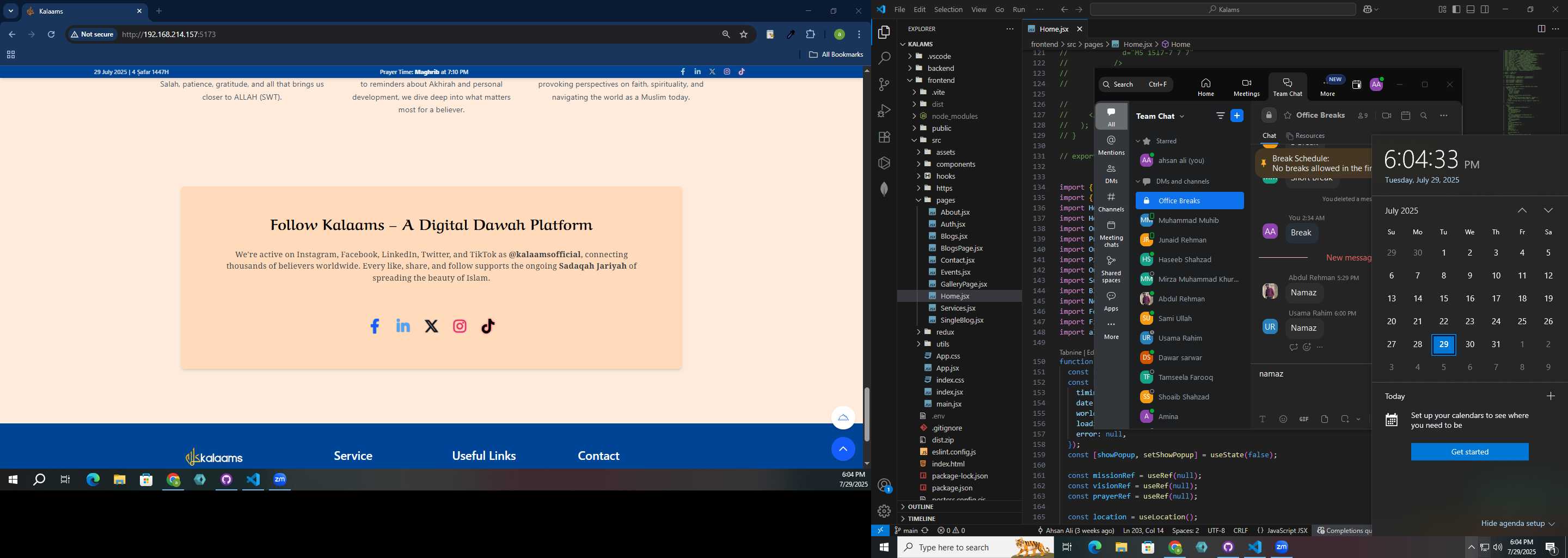The image size is (1568, 558).
Task: Open Shared spaces in Zoom sidebar
Action: (1111, 269)
